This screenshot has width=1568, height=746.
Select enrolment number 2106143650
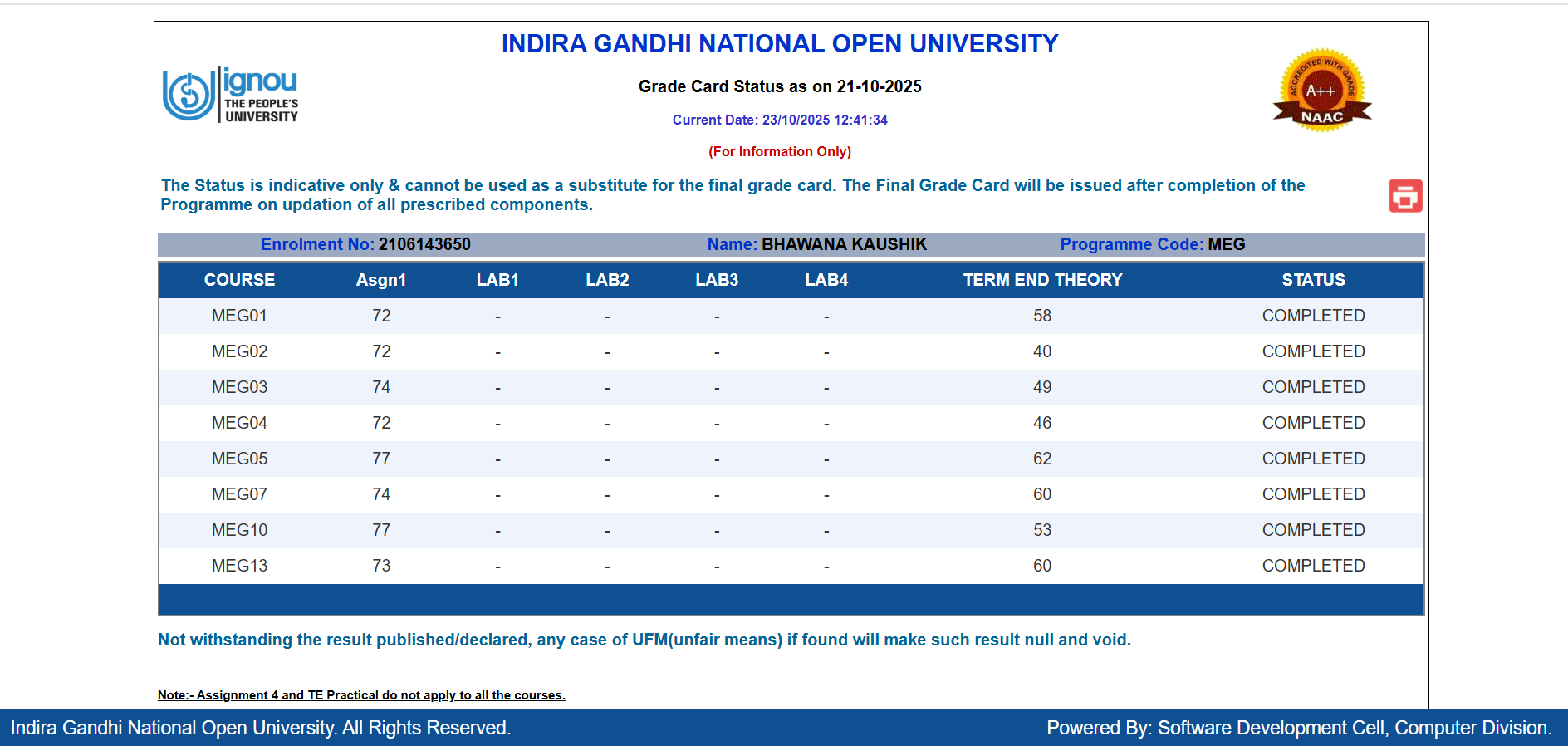point(424,244)
